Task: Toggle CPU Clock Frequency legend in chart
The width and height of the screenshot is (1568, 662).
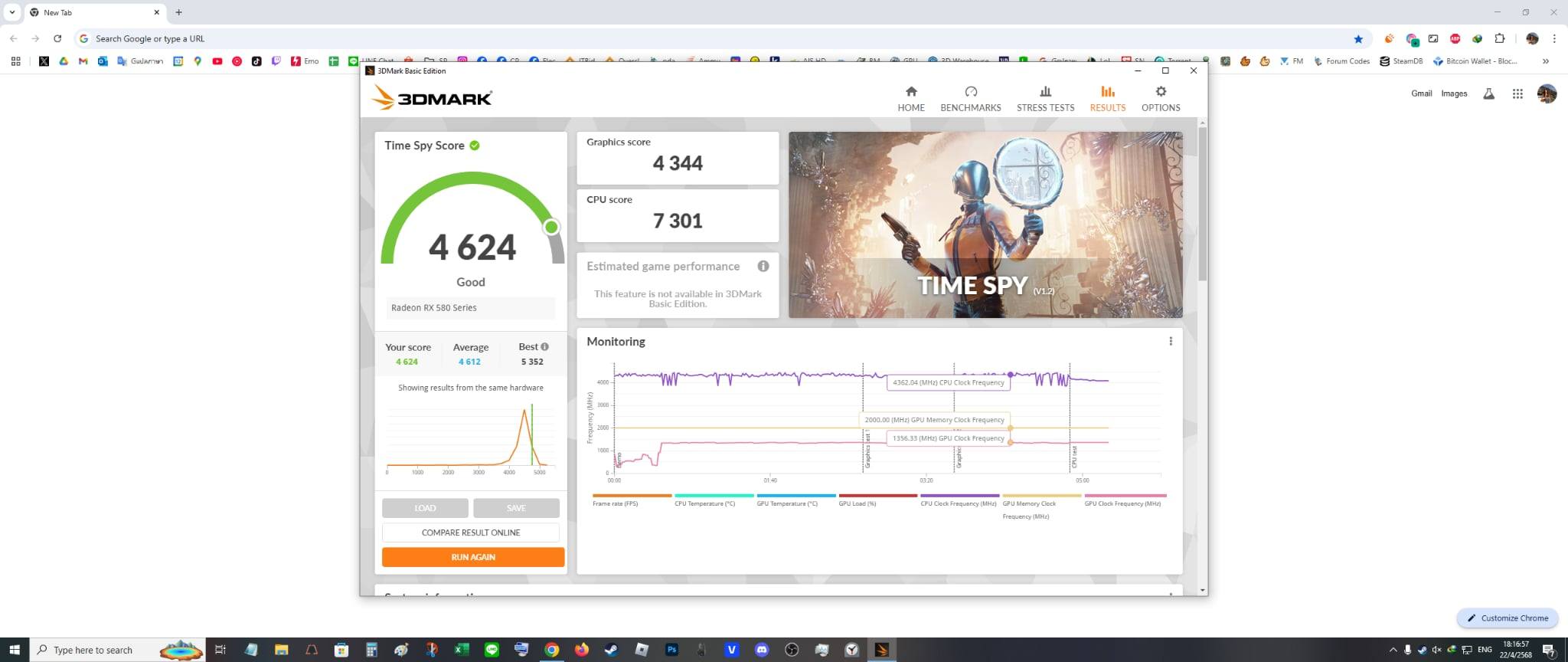Action: point(959,500)
